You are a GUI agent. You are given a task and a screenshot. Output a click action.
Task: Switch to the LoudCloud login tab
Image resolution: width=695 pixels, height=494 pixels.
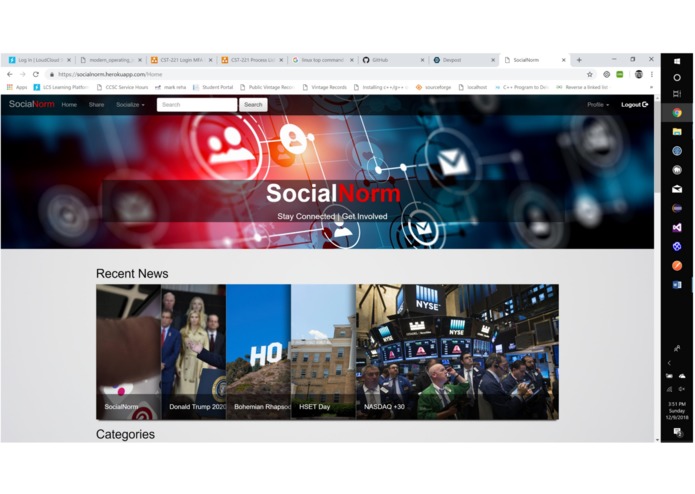[40, 60]
